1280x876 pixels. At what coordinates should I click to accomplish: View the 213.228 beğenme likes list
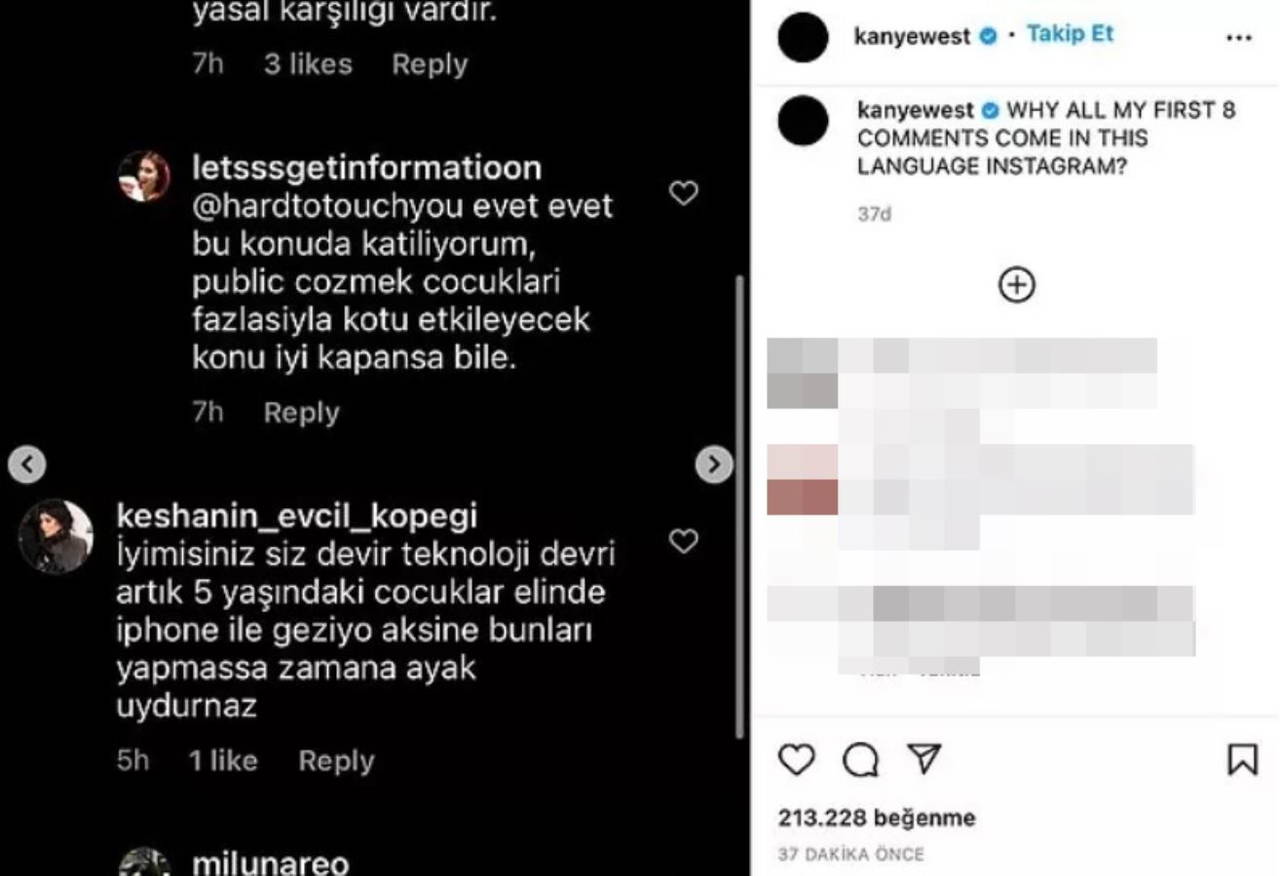point(876,818)
